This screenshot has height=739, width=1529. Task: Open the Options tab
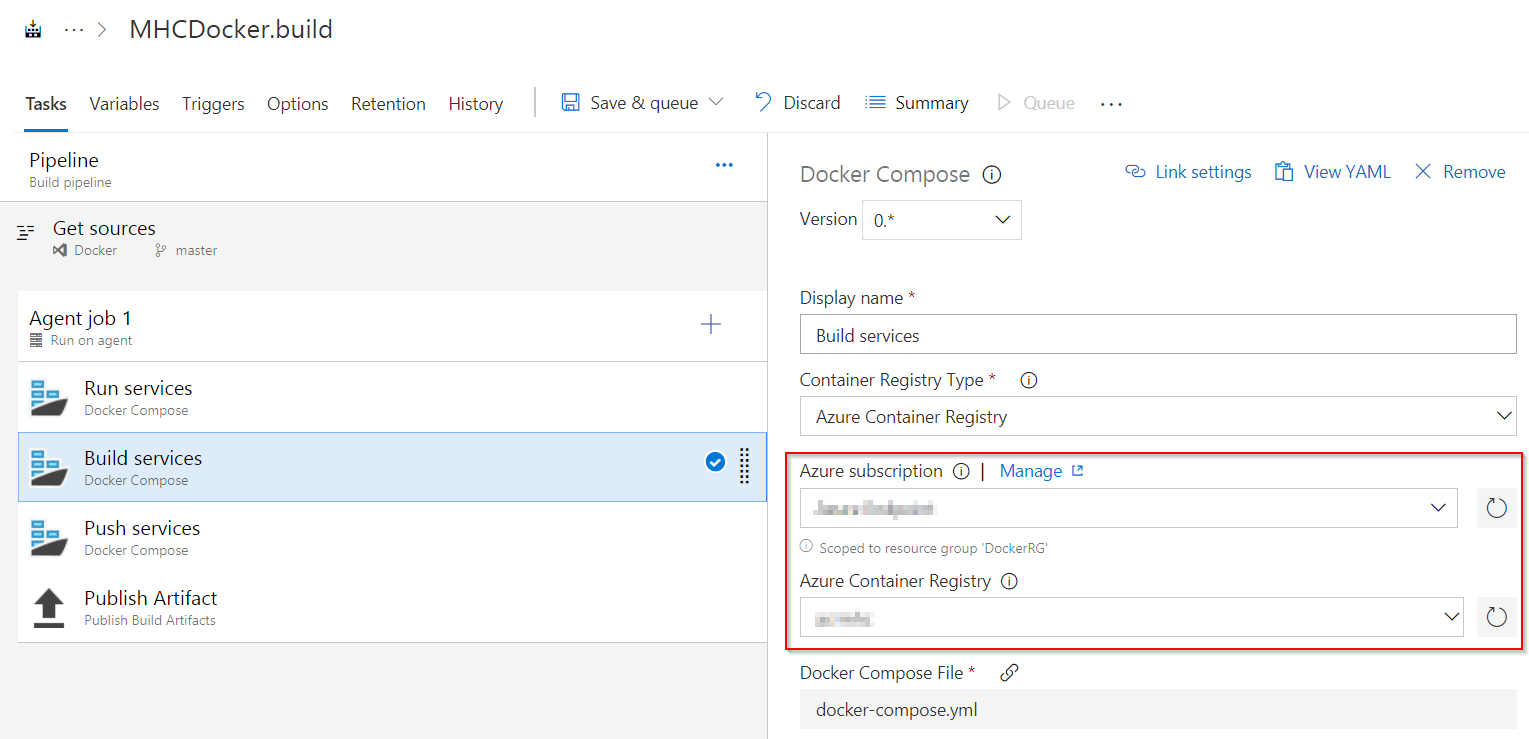point(298,104)
